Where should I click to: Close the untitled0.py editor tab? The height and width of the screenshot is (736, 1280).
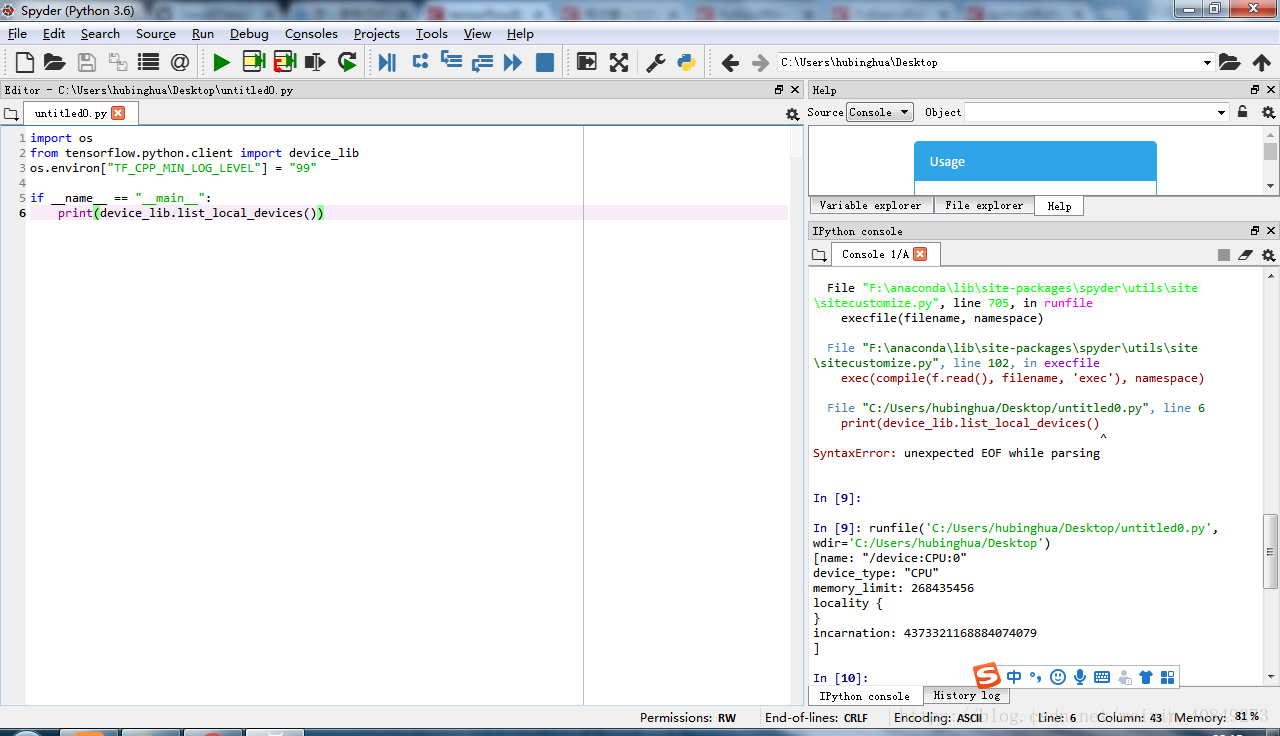coord(118,113)
